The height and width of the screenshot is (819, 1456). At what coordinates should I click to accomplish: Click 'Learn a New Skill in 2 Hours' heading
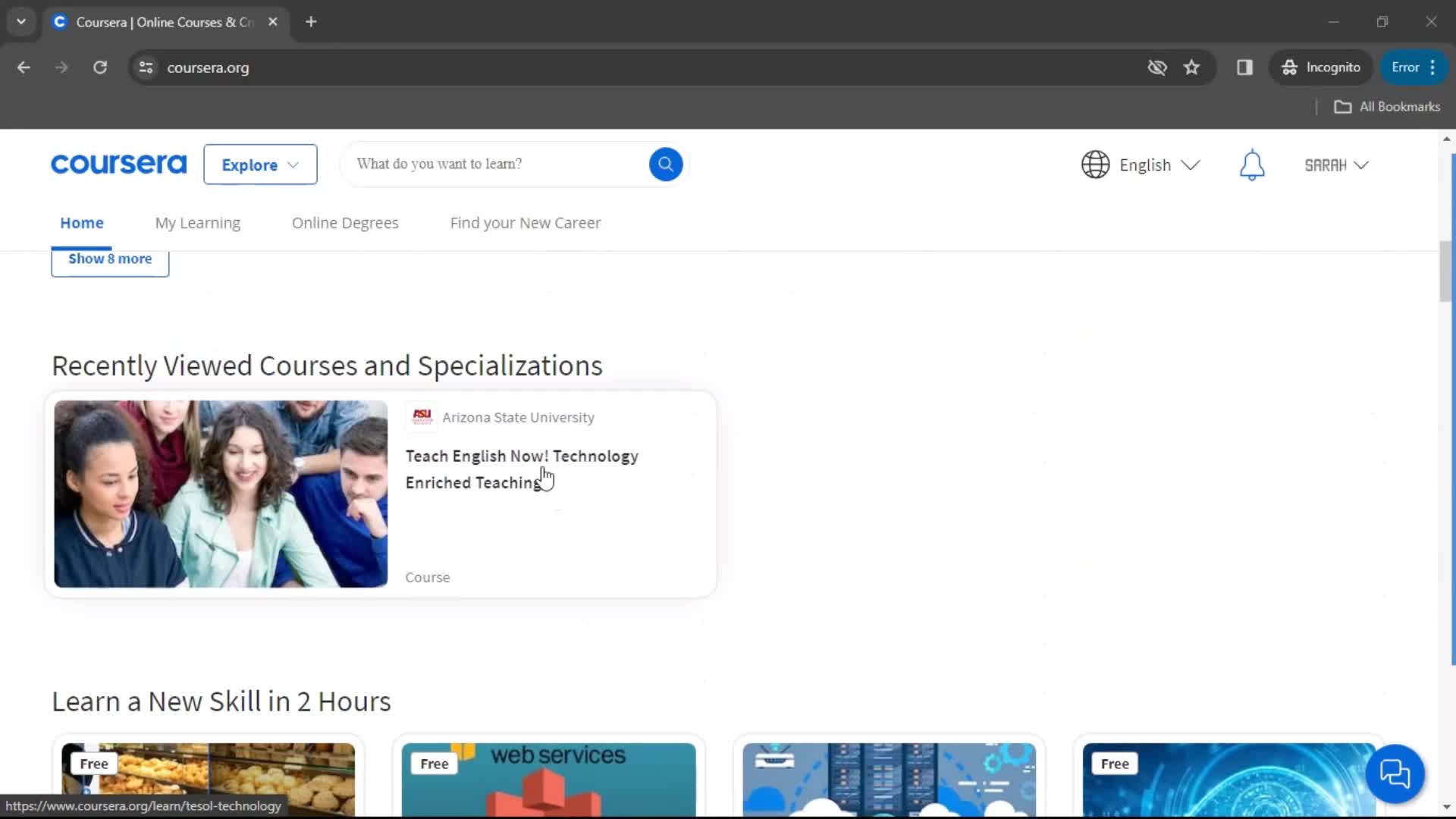click(x=221, y=701)
